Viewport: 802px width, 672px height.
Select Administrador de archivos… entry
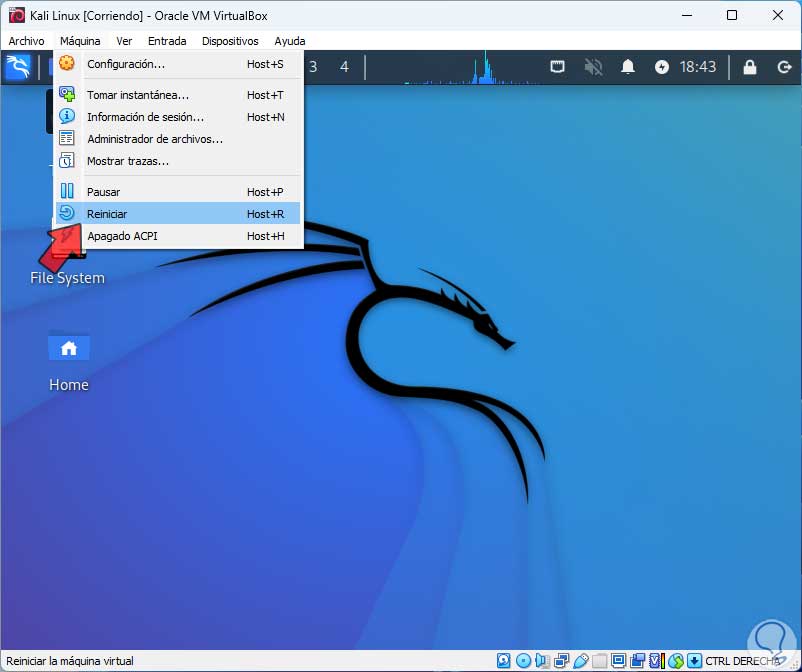point(177,139)
